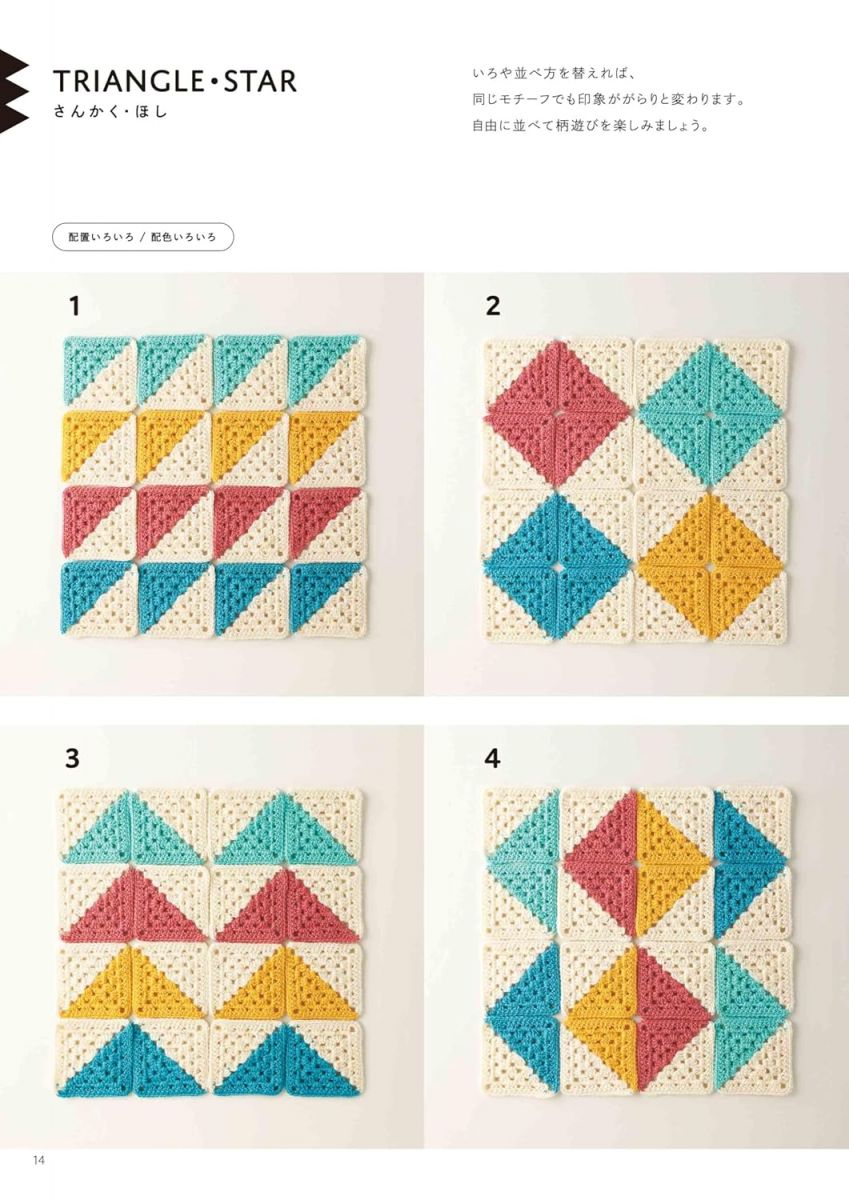
Task: Click the last line of the description paragraph
Action: pyautogui.click(x=590, y=127)
